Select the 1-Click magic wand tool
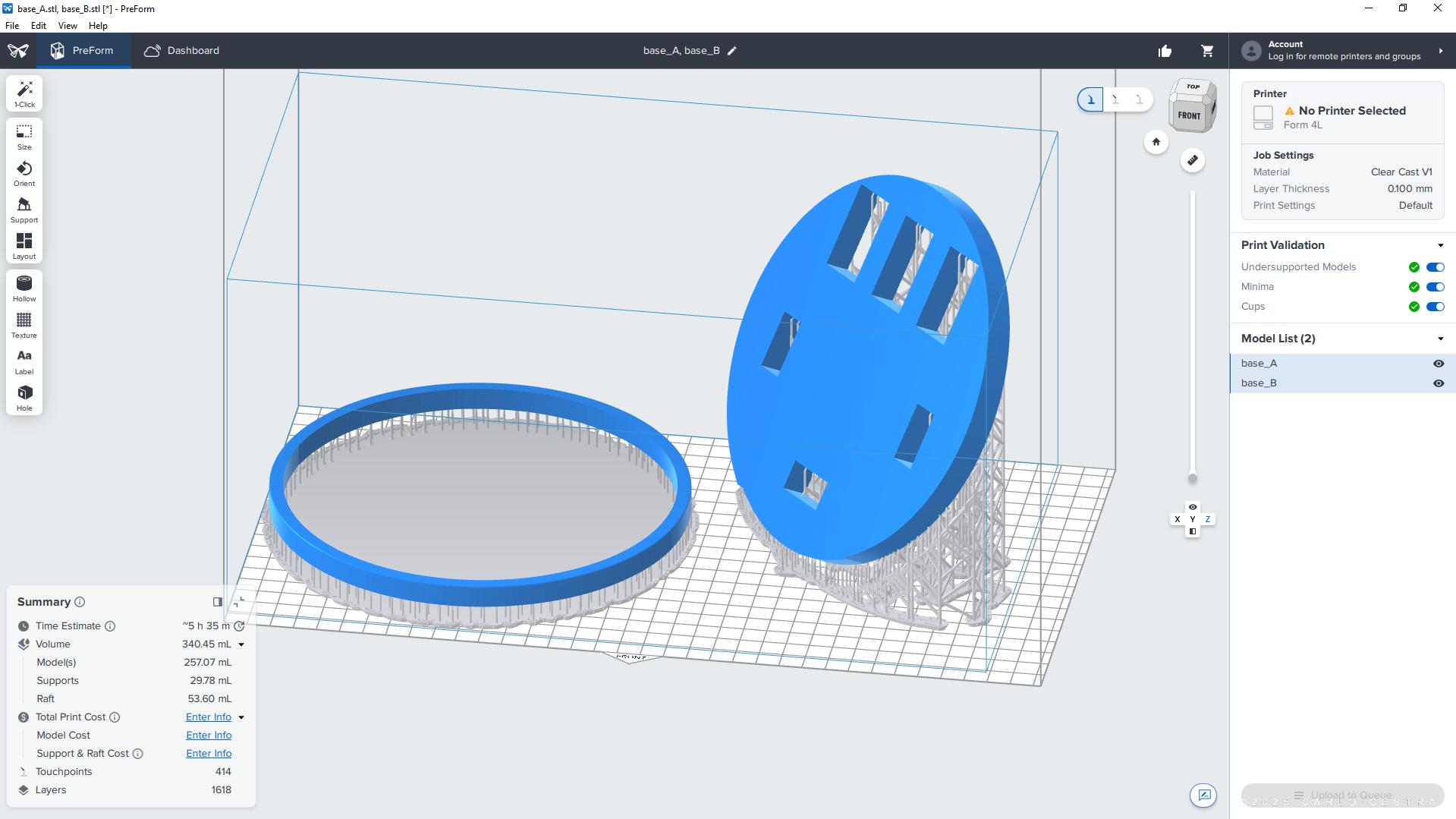This screenshot has height=819, width=1456. coord(24,93)
